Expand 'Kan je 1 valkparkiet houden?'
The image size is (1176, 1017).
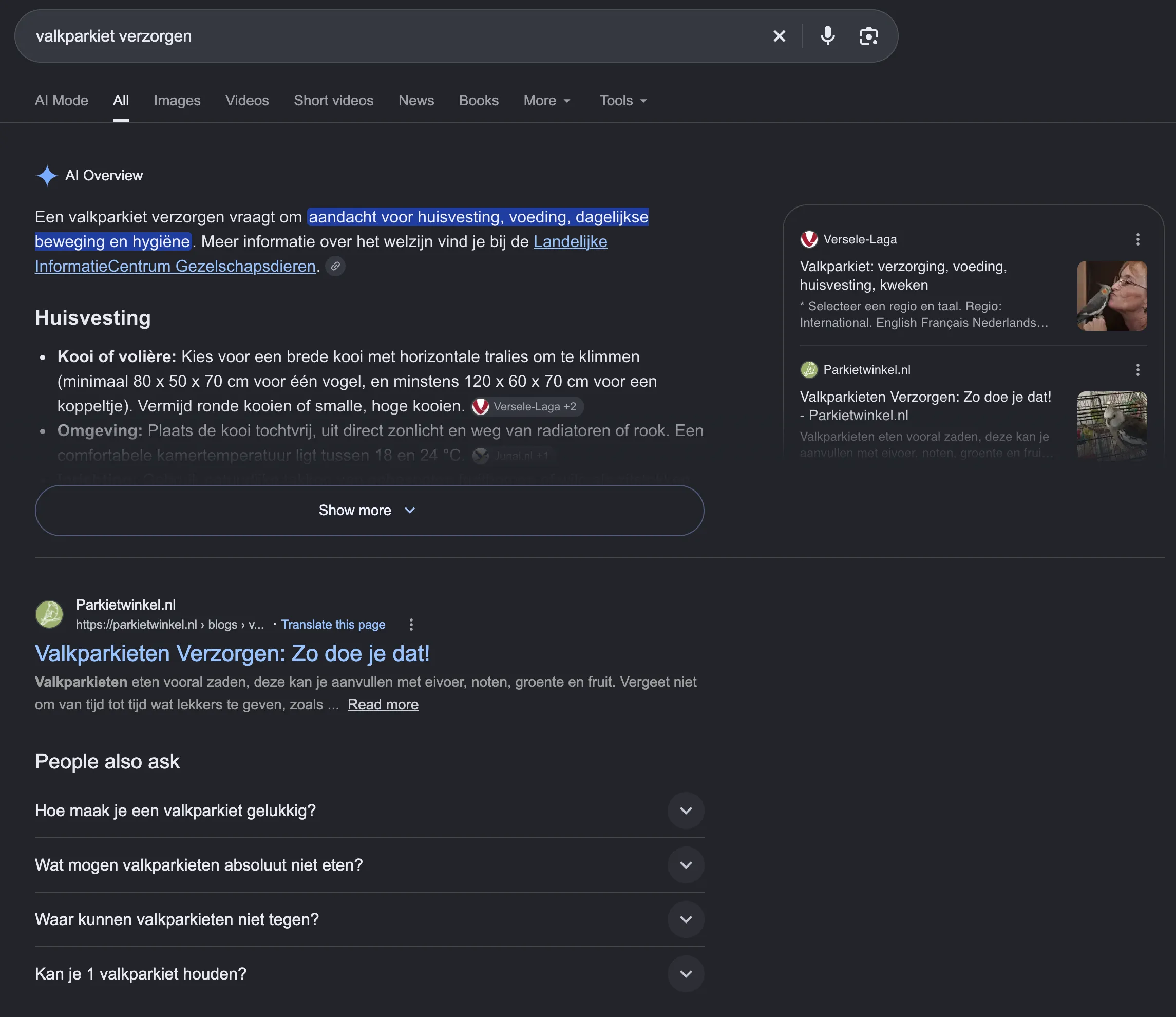coord(369,974)
